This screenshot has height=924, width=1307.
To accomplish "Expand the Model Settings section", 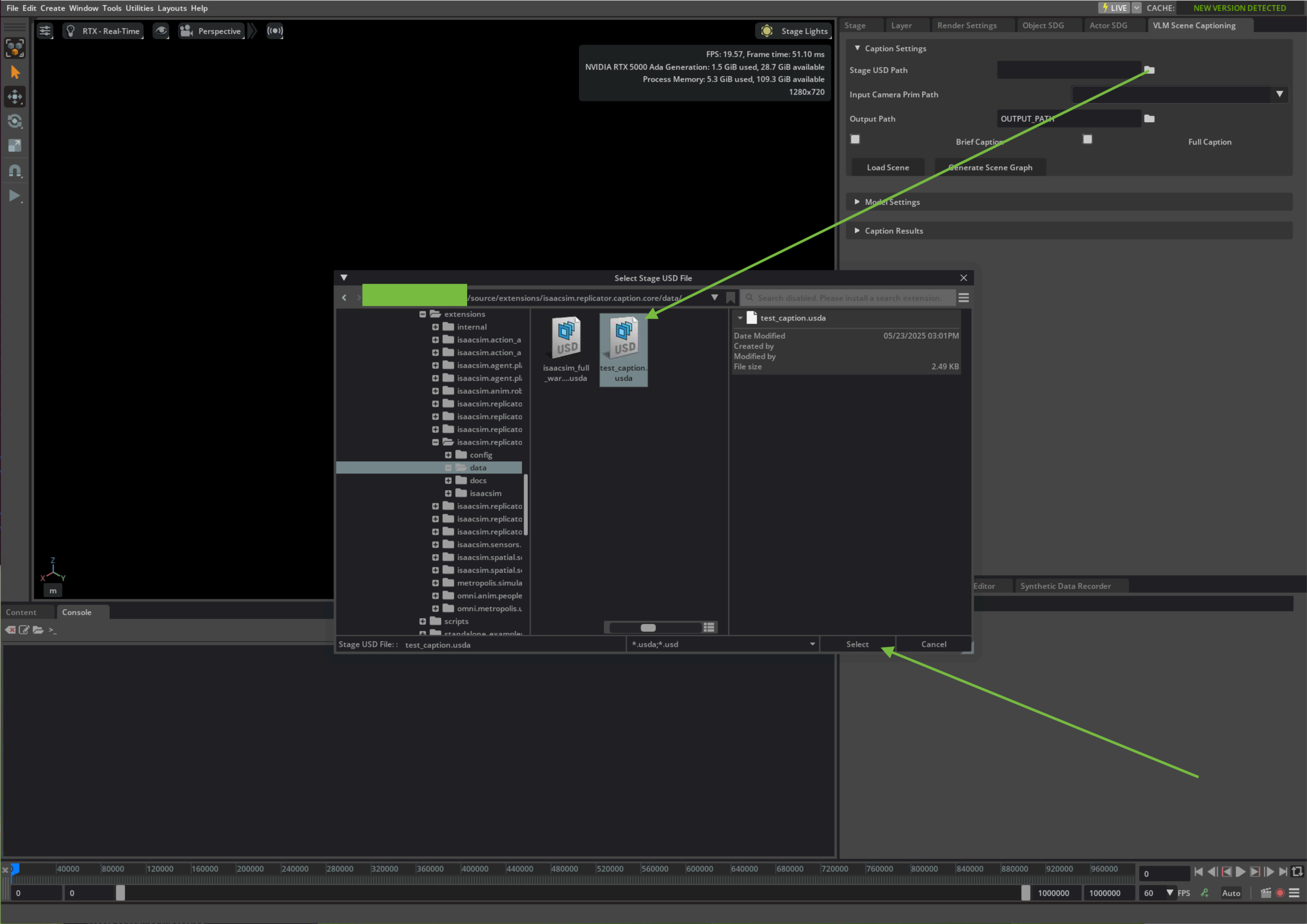I will 858,202.
